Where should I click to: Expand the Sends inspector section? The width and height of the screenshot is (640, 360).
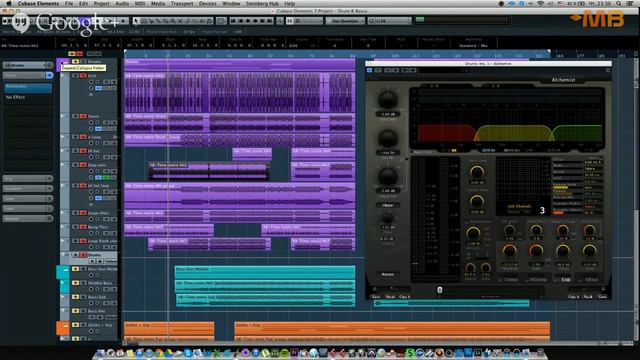(x=28, y=198)
